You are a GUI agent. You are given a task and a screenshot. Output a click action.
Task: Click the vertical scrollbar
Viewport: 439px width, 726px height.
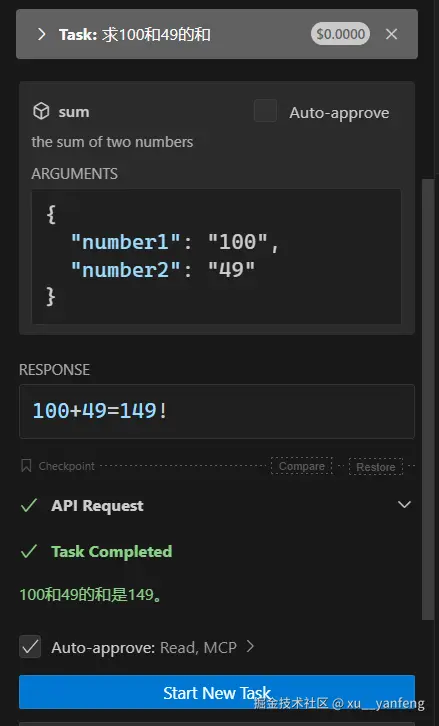tap(427, 398)
